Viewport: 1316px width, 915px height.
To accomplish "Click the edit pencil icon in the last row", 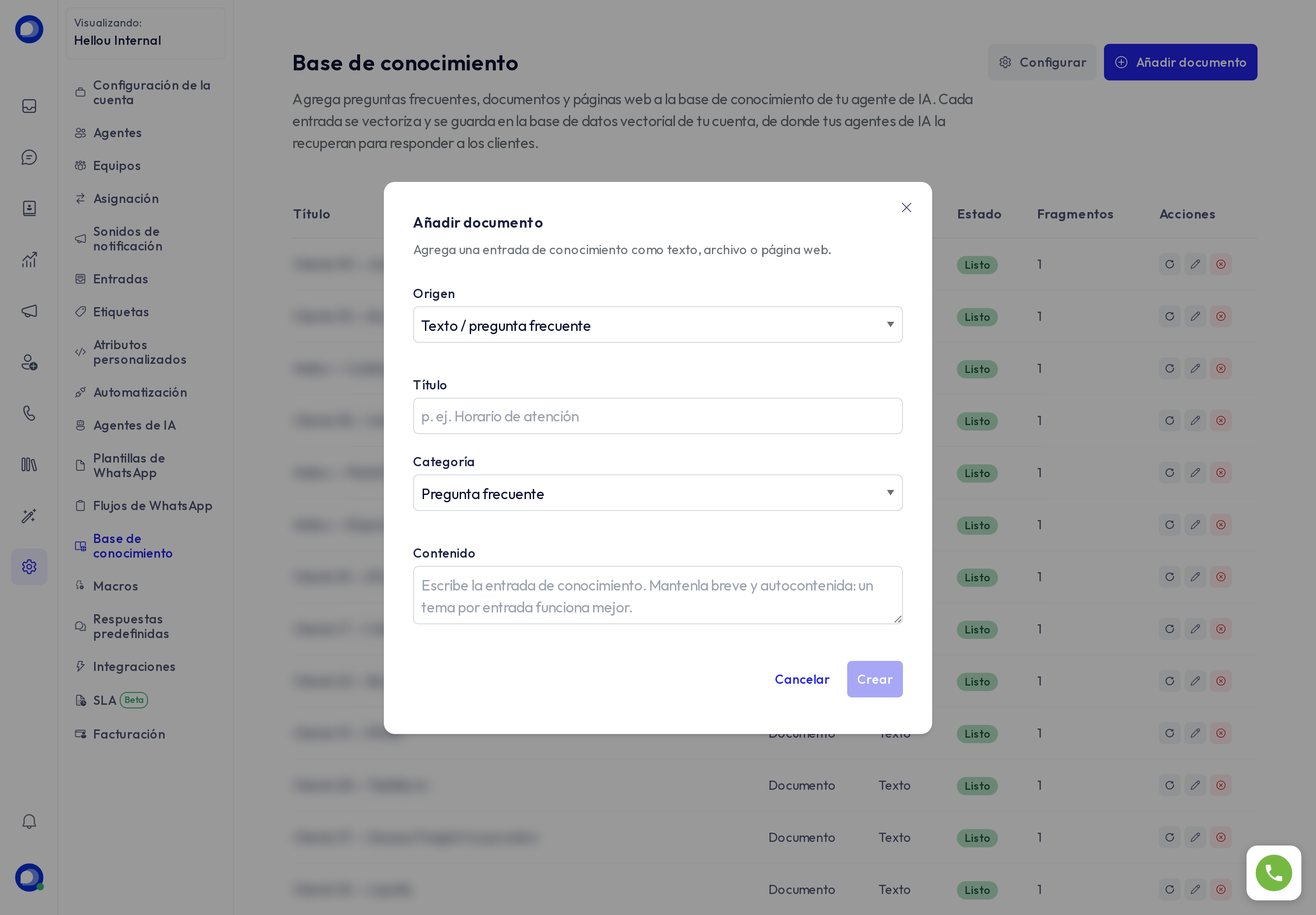I will tap(1195, 890).
